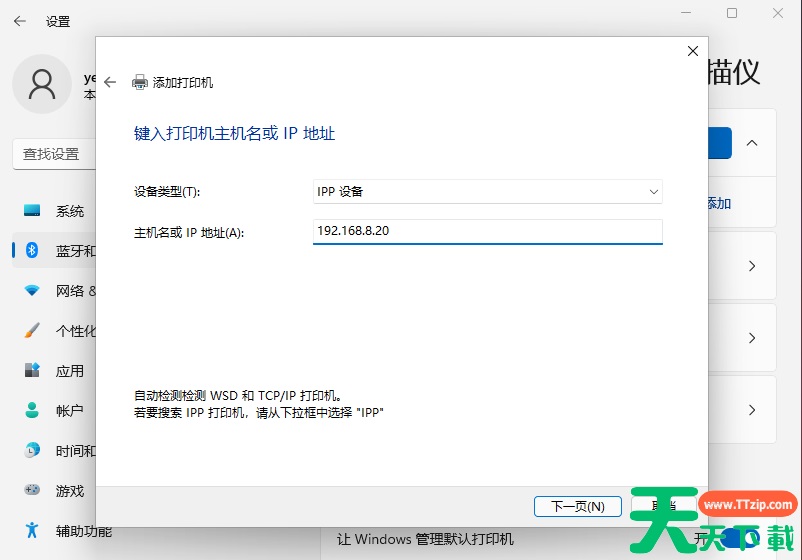Open 帐户 in Settings sidebar
Screen dimensions: 802x560
pos(54,411)
